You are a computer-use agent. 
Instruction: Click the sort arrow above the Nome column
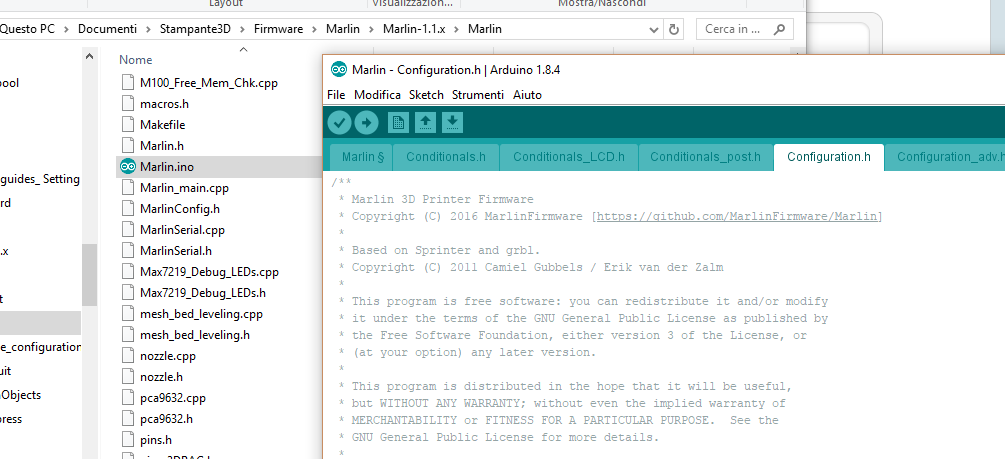click(243, 49)
